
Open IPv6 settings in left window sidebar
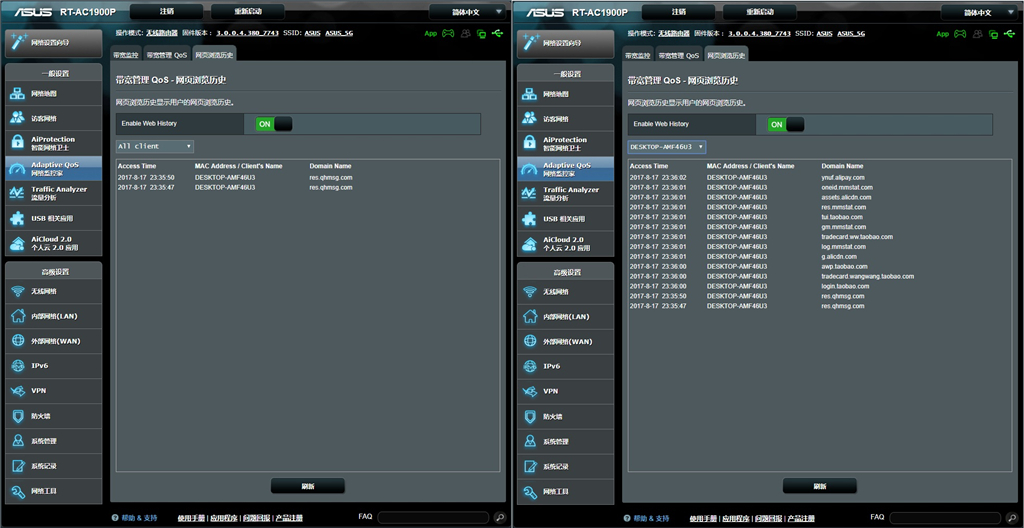tap(54, 366)
